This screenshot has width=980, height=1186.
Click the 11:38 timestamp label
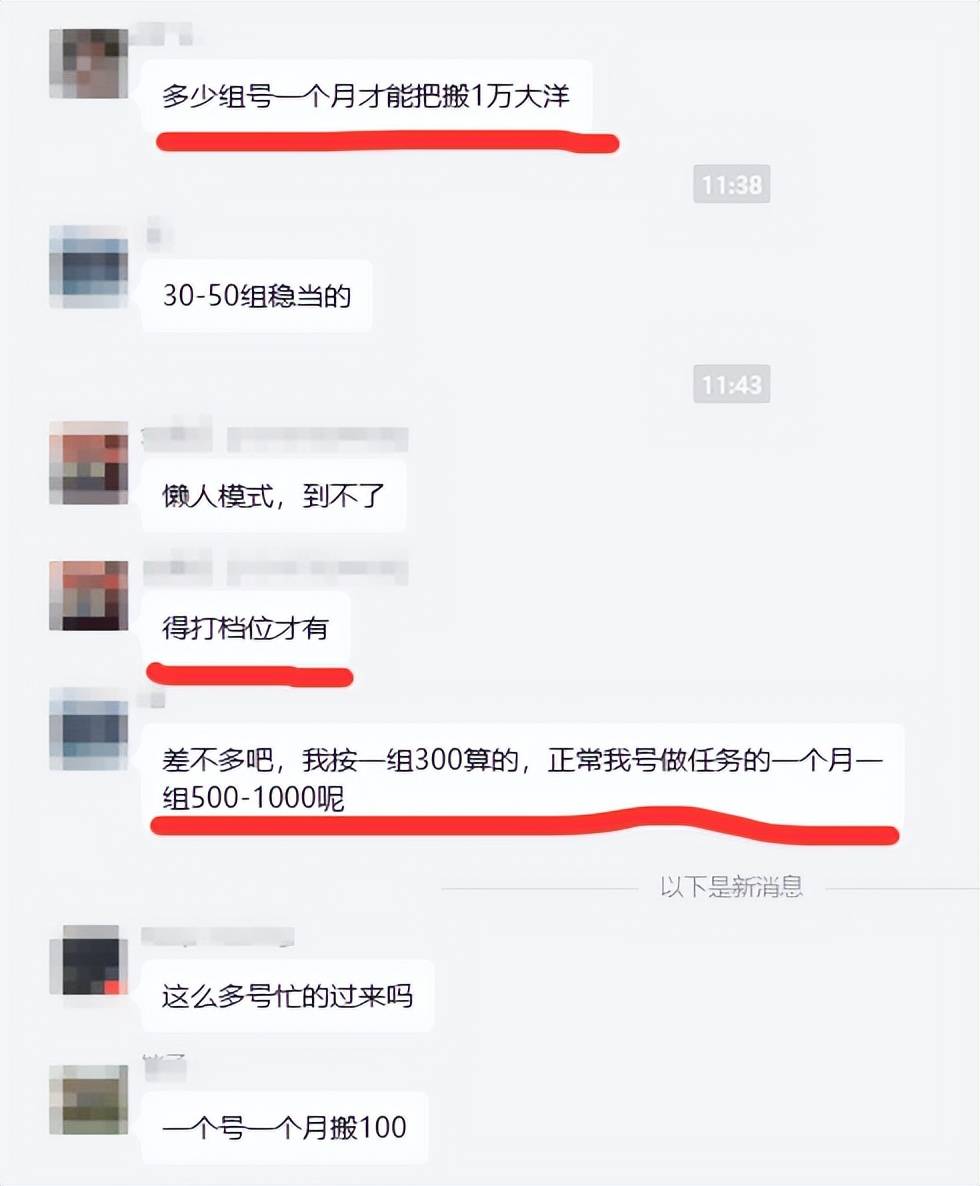(731, 184)
